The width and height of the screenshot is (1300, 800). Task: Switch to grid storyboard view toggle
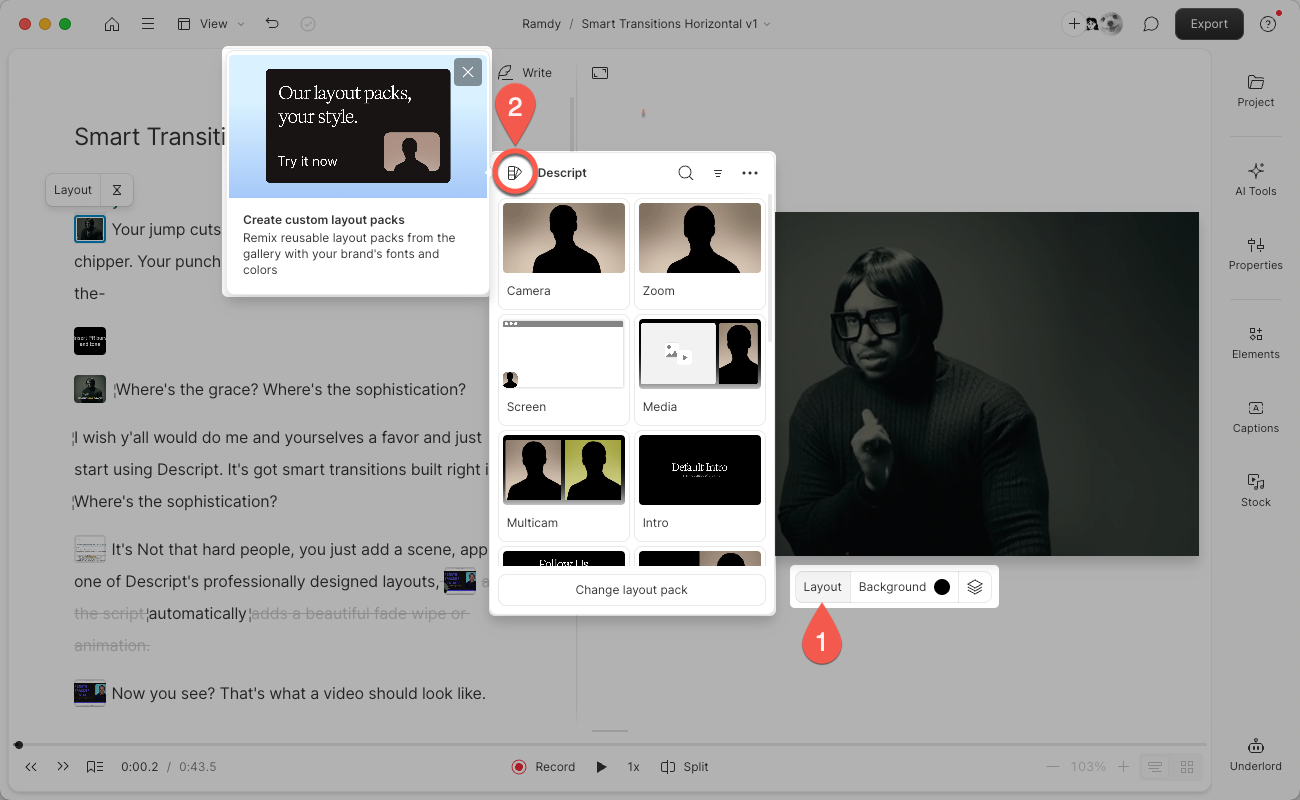pyautogui.click(x=1187, y=767)
